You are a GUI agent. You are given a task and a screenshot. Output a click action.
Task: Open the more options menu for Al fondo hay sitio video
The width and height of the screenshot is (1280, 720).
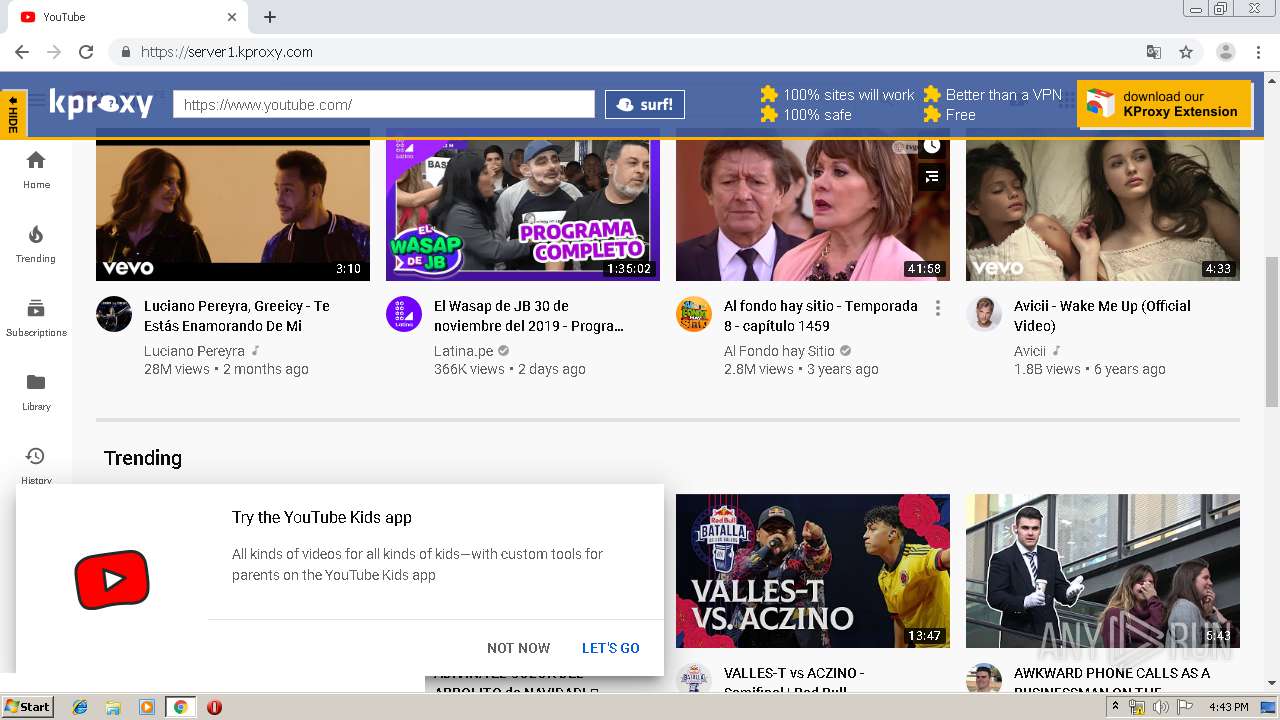click(938, 308)
